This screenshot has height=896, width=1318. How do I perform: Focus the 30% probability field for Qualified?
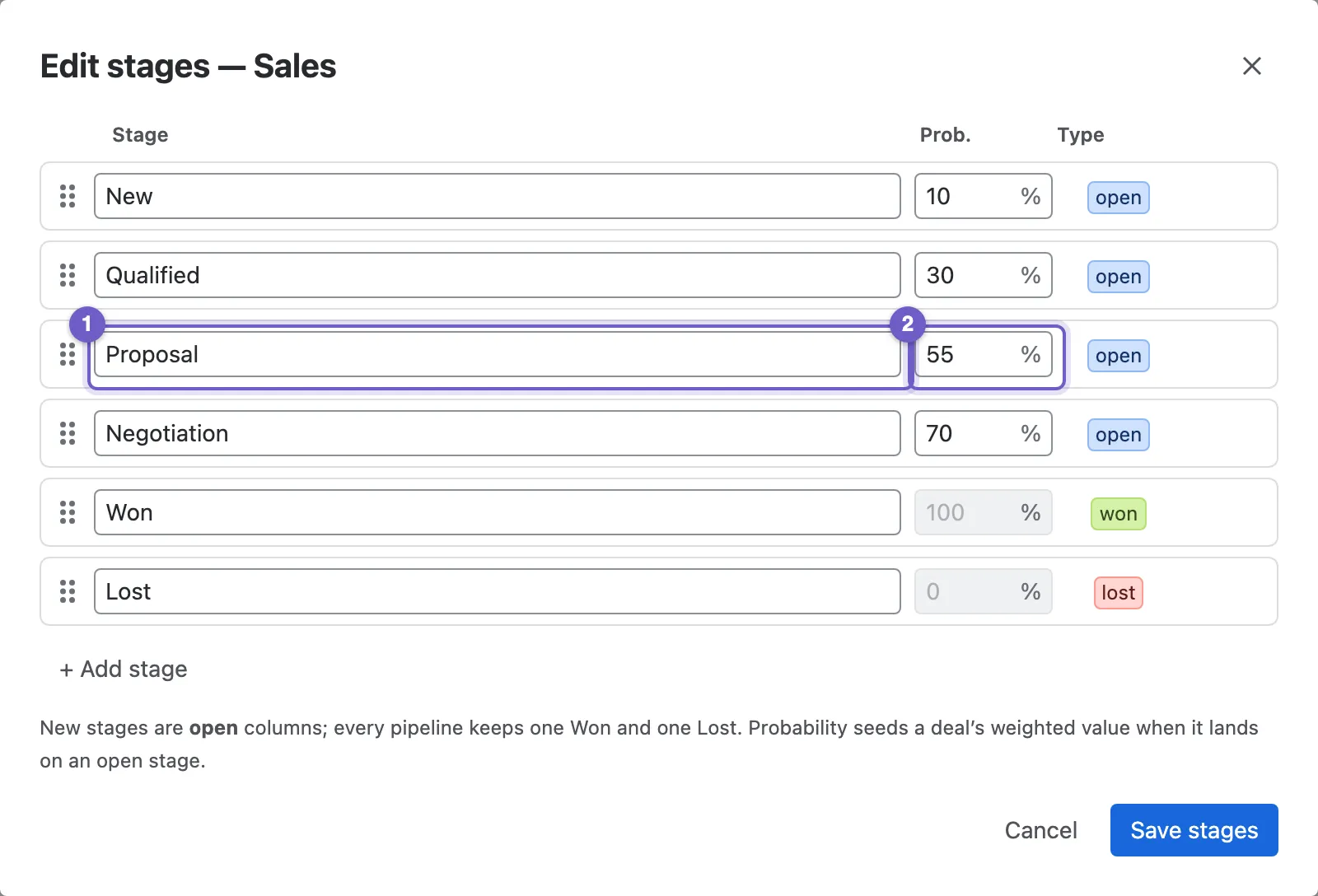983,275
